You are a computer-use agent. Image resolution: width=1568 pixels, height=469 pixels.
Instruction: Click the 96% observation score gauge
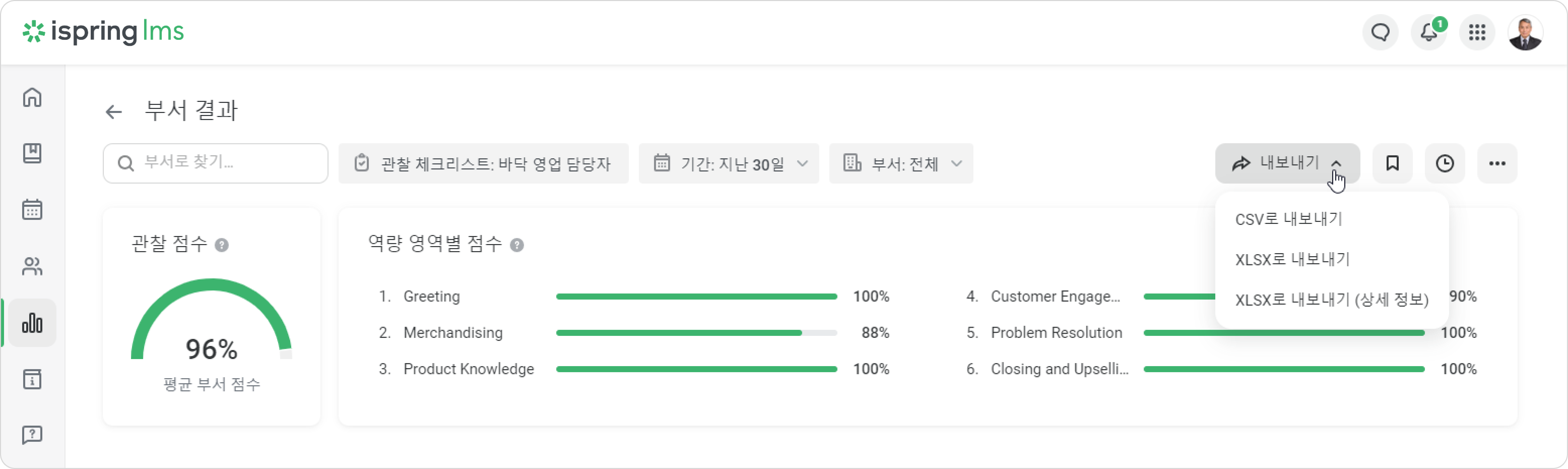tap(211, 319)
